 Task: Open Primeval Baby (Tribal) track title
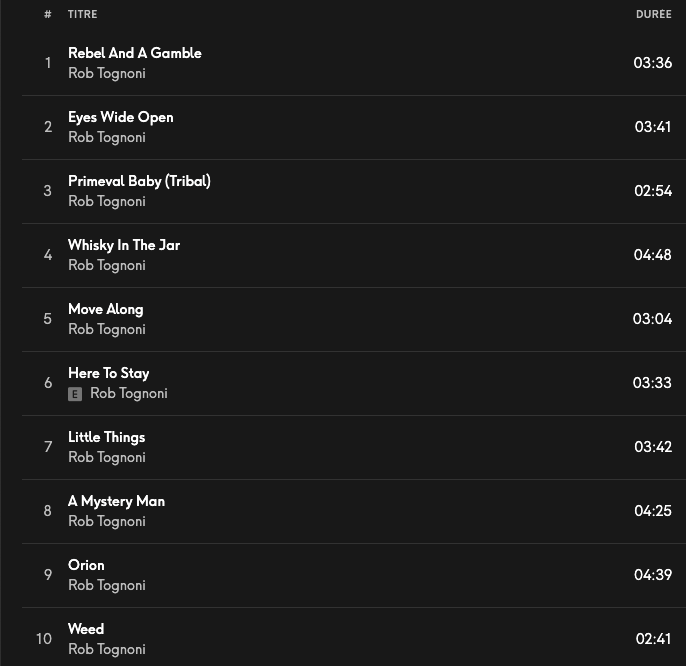[x=139, y=181]
